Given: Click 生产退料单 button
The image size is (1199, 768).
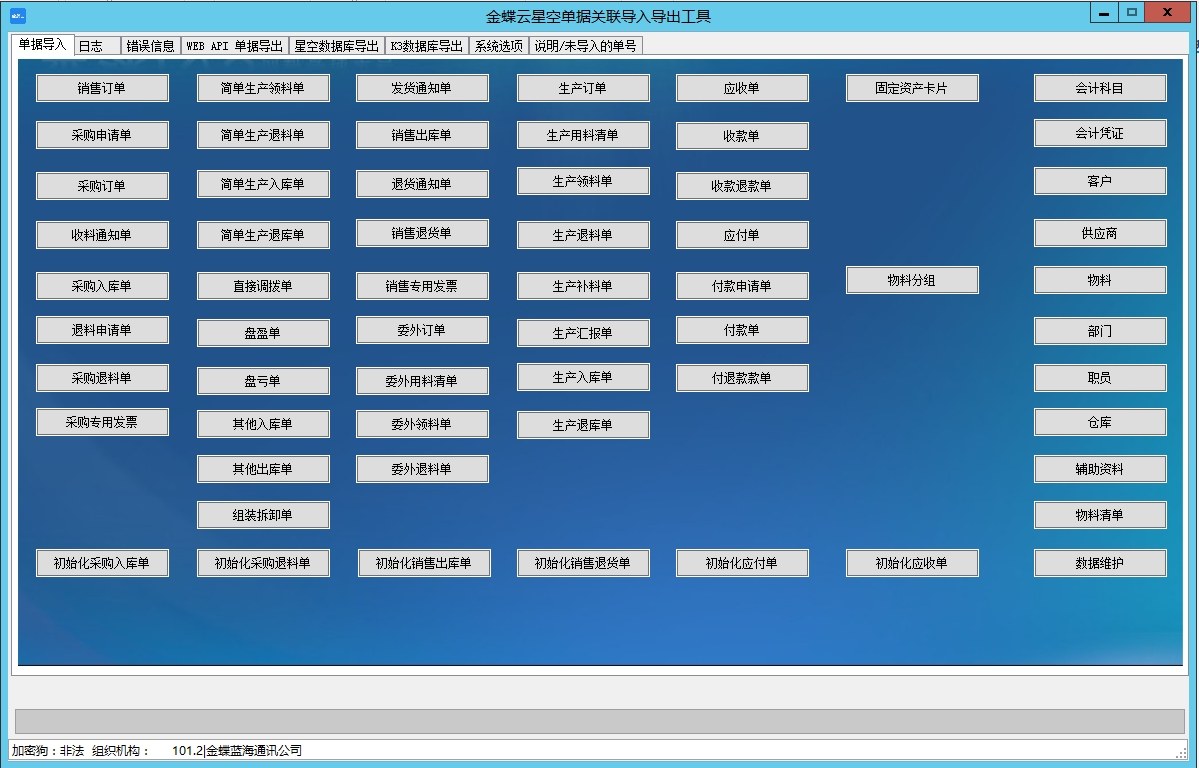Looking at the screenshot, I should 583,235.
